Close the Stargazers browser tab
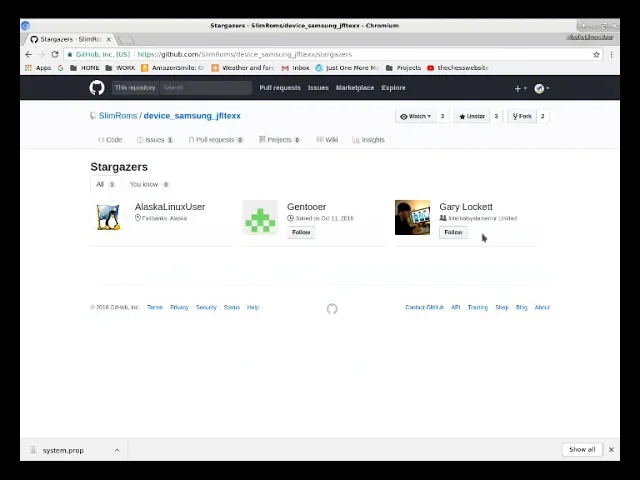 [109, 39]
